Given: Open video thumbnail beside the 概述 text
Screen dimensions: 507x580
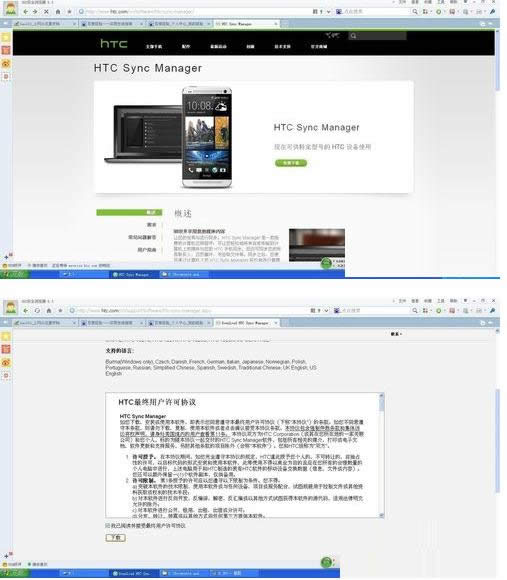Looking at the screenshot, I should (x=317, y=245).
